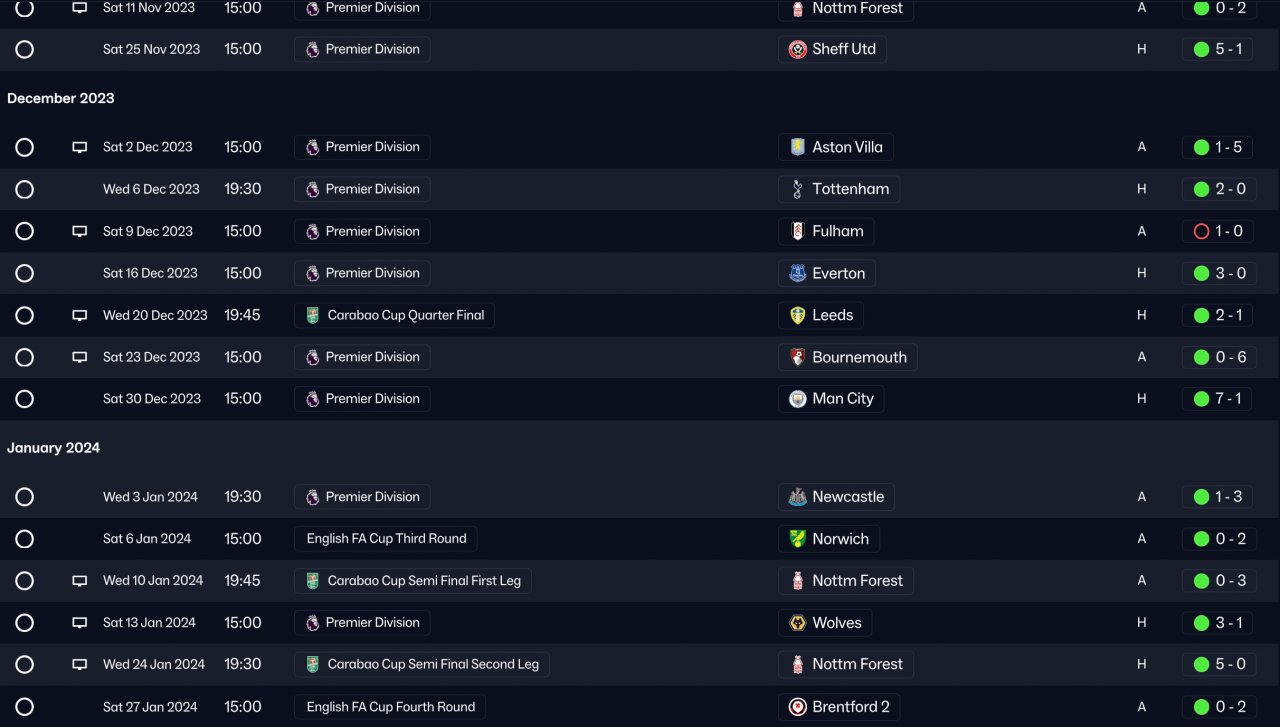Click Premier Division icon in Everton row

tap(312, 273)
